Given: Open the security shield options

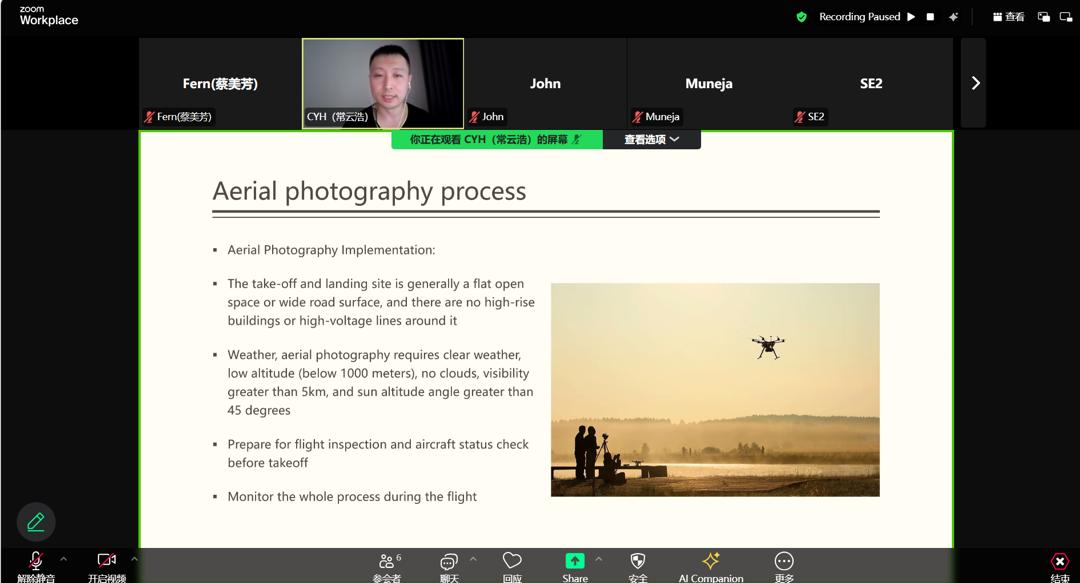Looking at the screenshot, I should click(x=638, y=562).
